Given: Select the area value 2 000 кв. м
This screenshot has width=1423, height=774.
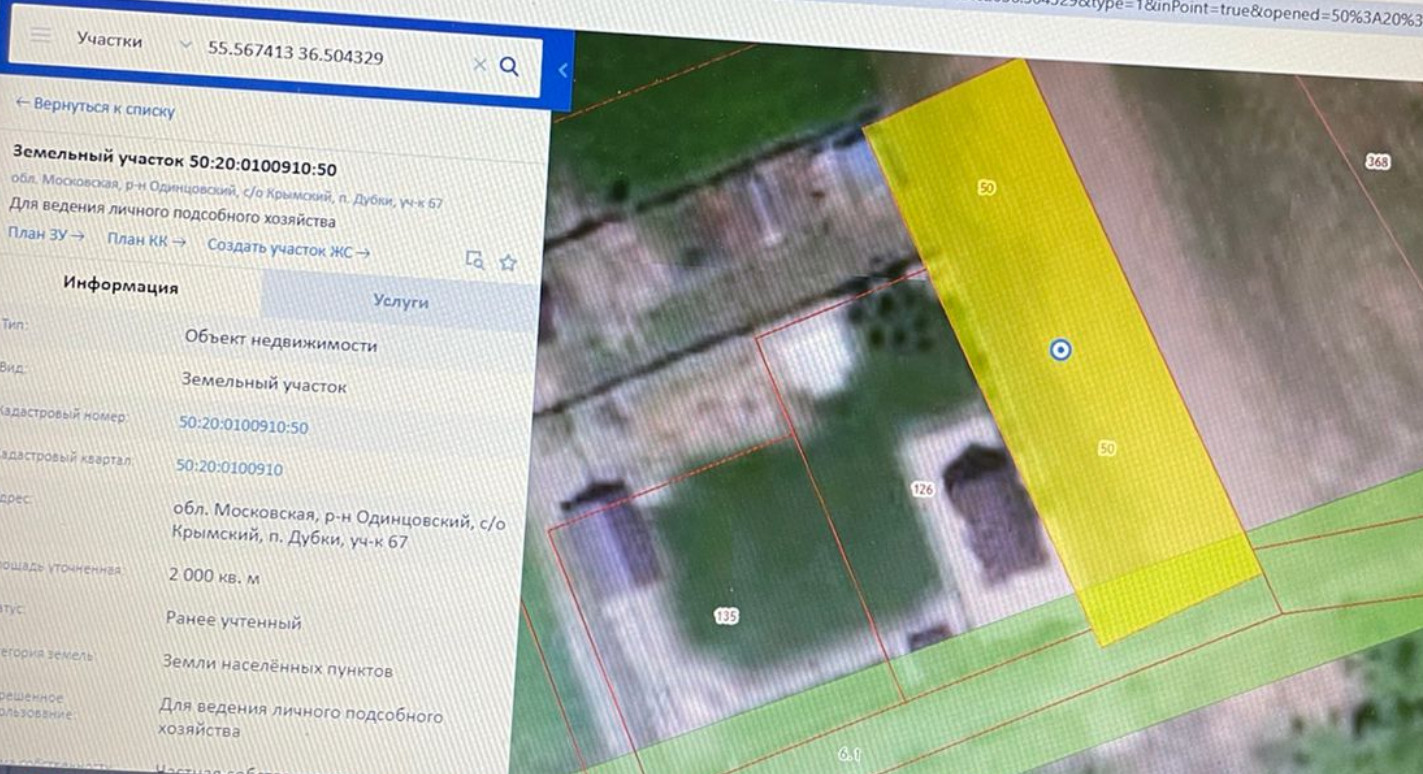Looking at the screenshot, I should (215, 577).
